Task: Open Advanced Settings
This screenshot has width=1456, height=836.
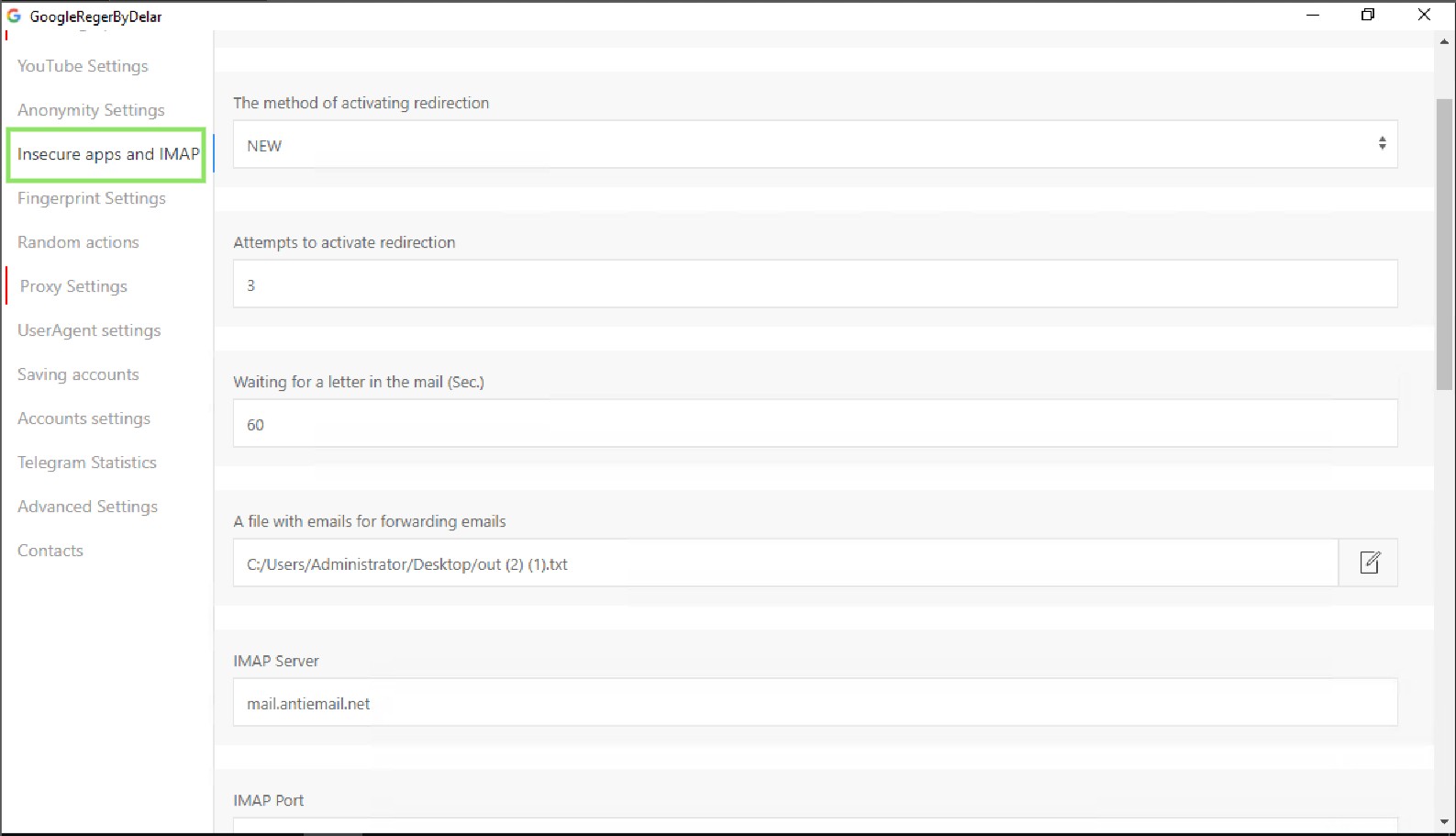Action: click(87, 507)
